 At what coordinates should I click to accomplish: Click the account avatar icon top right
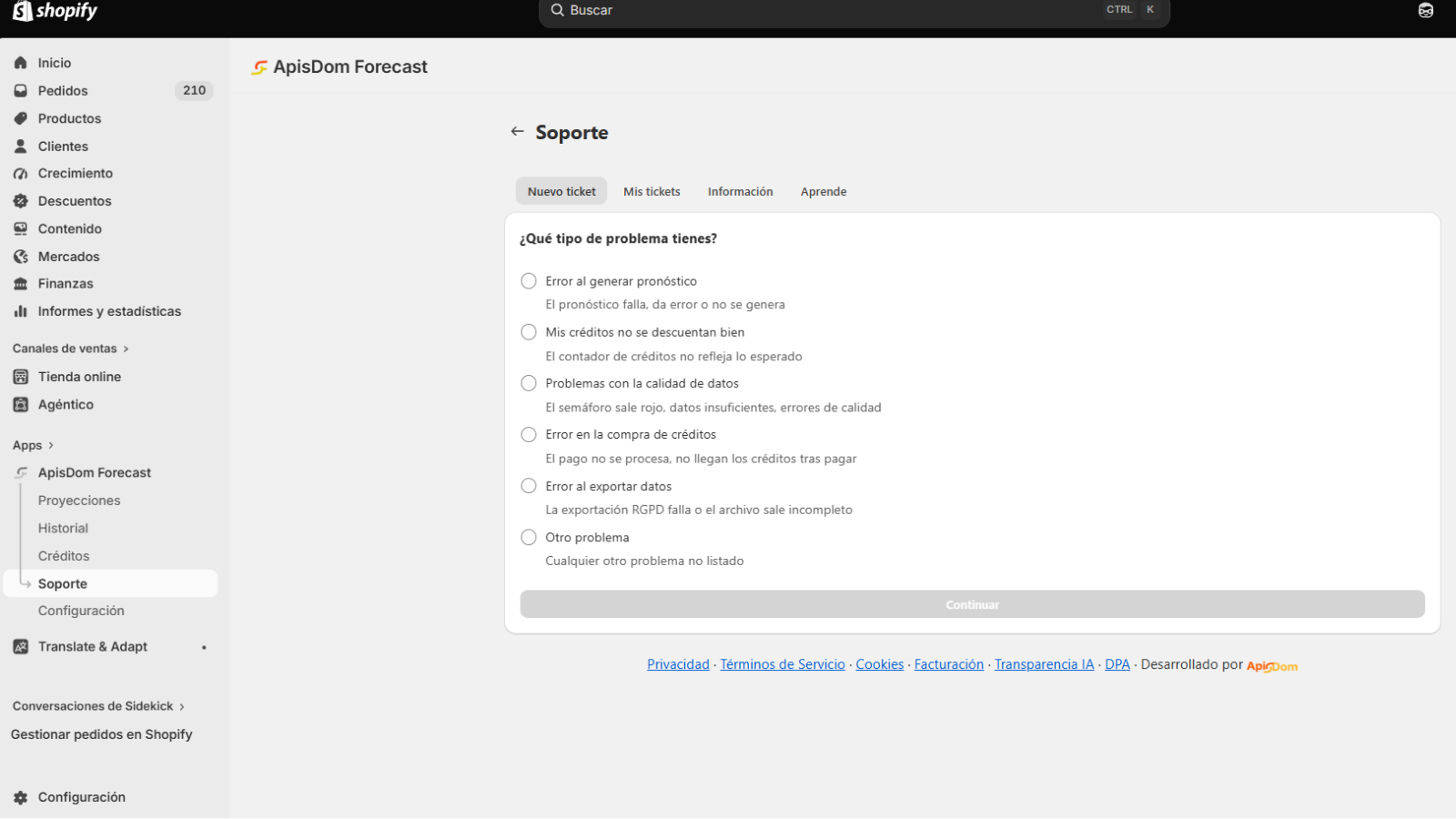(x=1426, y=11)
